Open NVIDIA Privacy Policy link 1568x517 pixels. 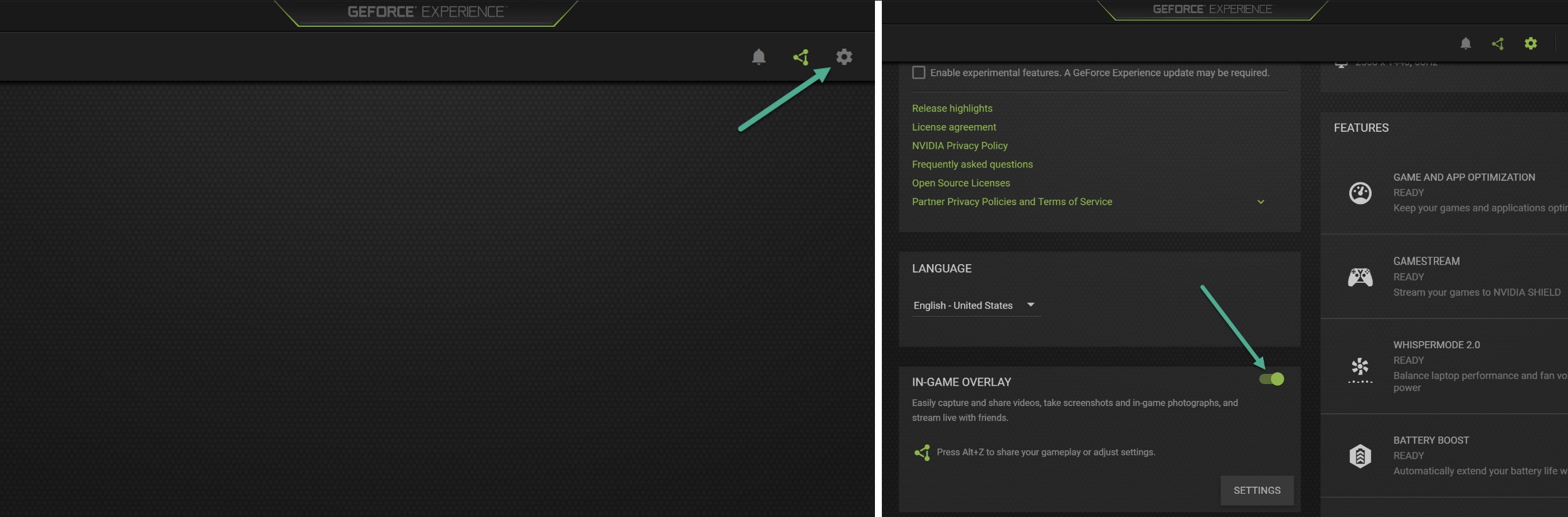[x=960, y=146]
